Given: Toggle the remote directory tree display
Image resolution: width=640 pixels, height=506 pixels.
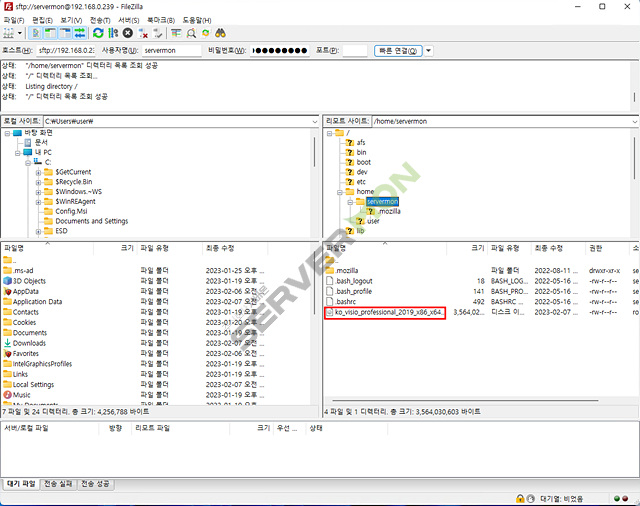Looking at the screenshot, I should pos(65,33).
